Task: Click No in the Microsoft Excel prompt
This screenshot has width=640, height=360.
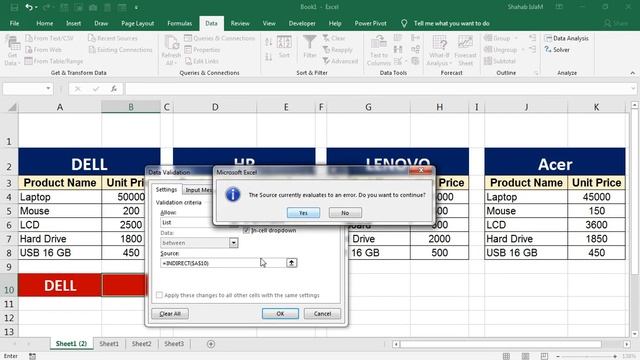Action: click(345, 213)
